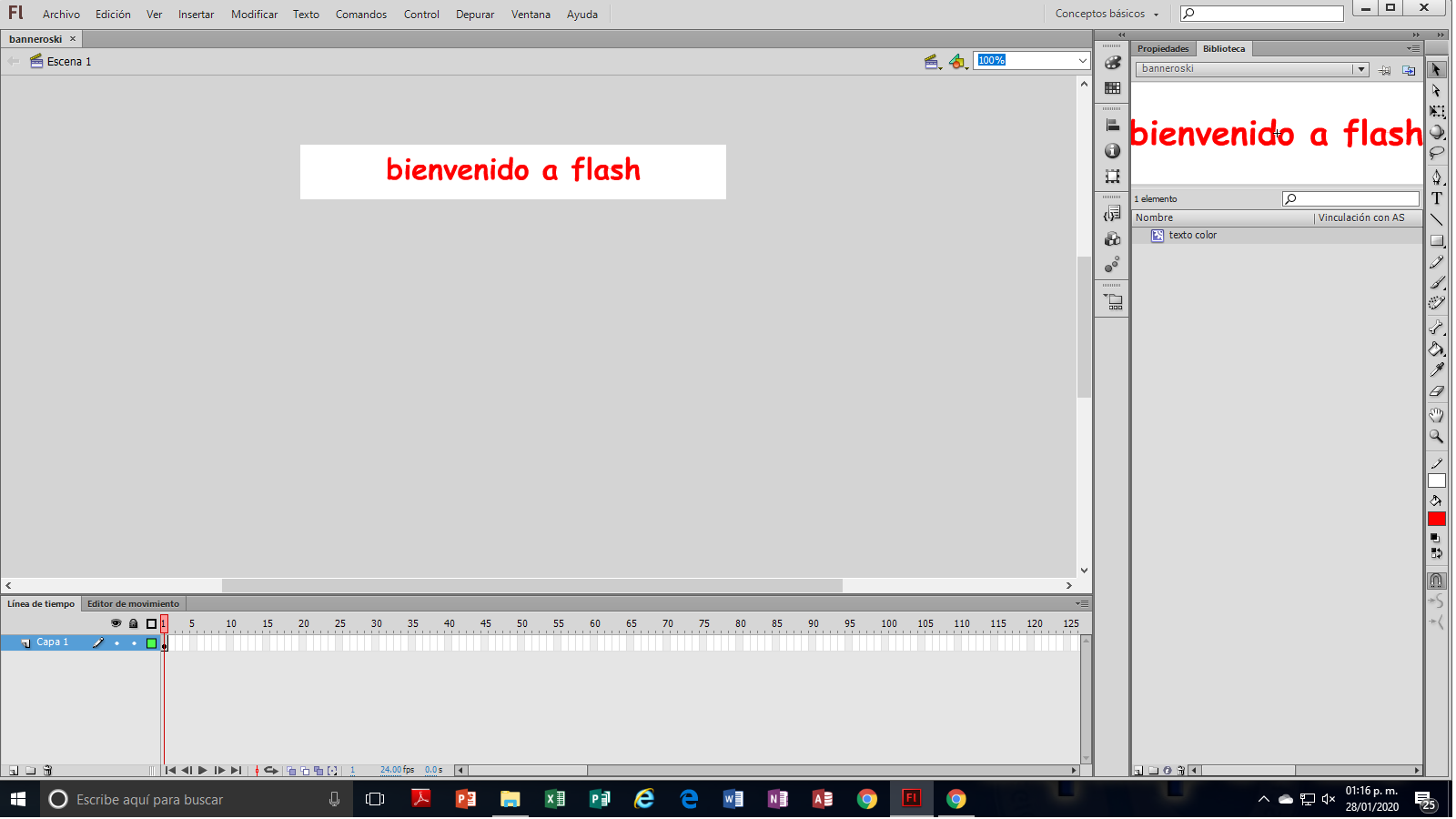Switch to the Propiedades tab
Image resolution: width=1456 pixels, height=819 pixels.
click(x=1163, y=48)
